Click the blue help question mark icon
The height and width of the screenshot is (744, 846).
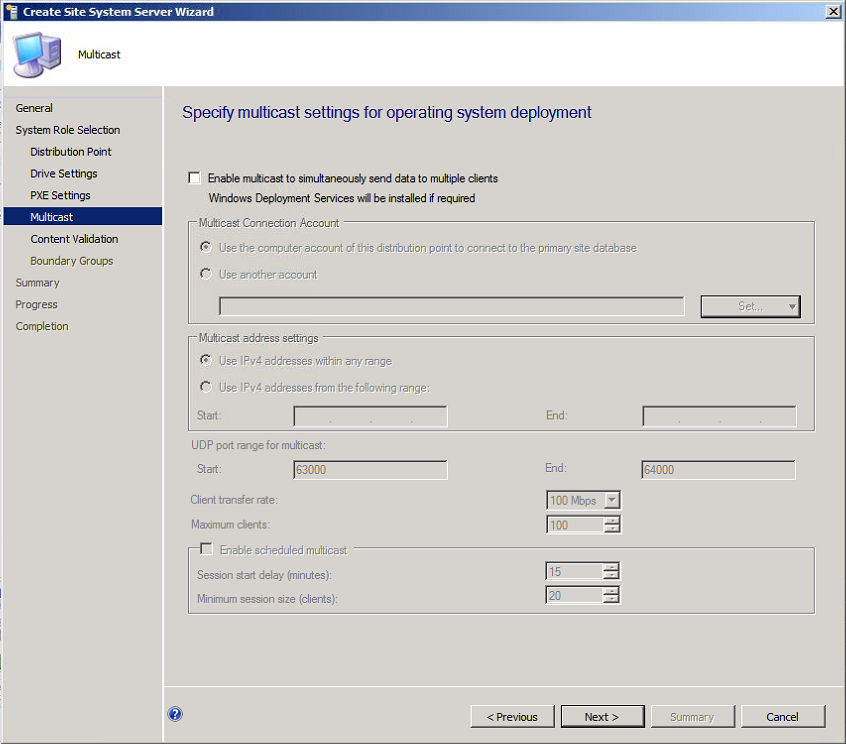coord(175,714)
